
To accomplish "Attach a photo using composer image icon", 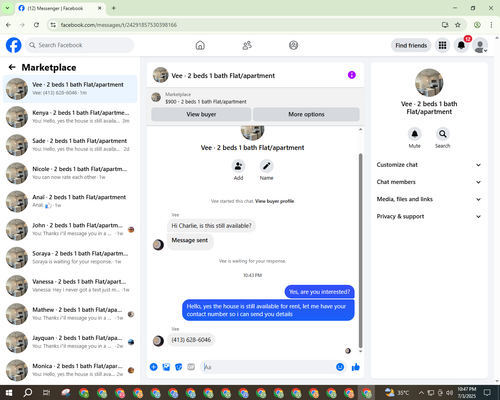I will pos(166,367).
